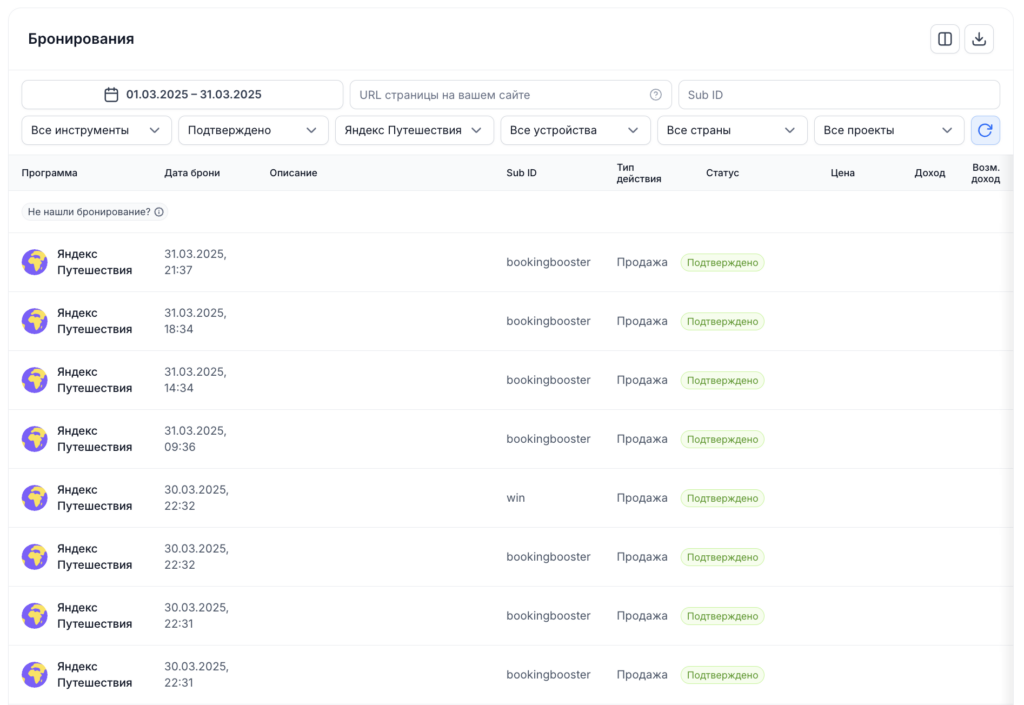Click 'Описание' column header
1024x705 pixels.
pos(293,173)
